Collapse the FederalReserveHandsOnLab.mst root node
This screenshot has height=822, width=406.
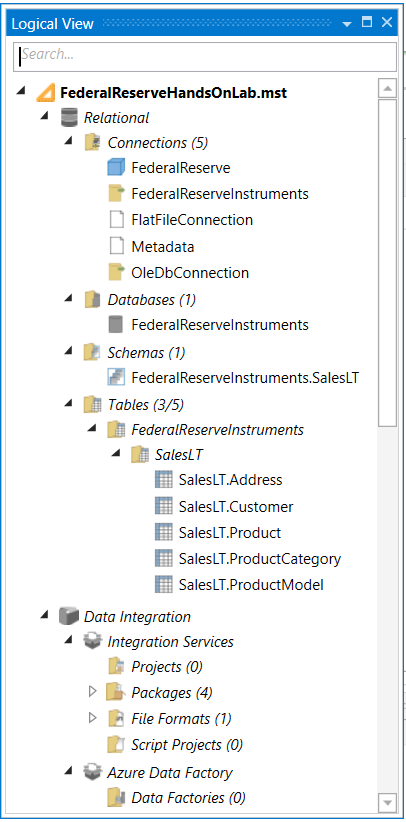click(x=21, y=90)
